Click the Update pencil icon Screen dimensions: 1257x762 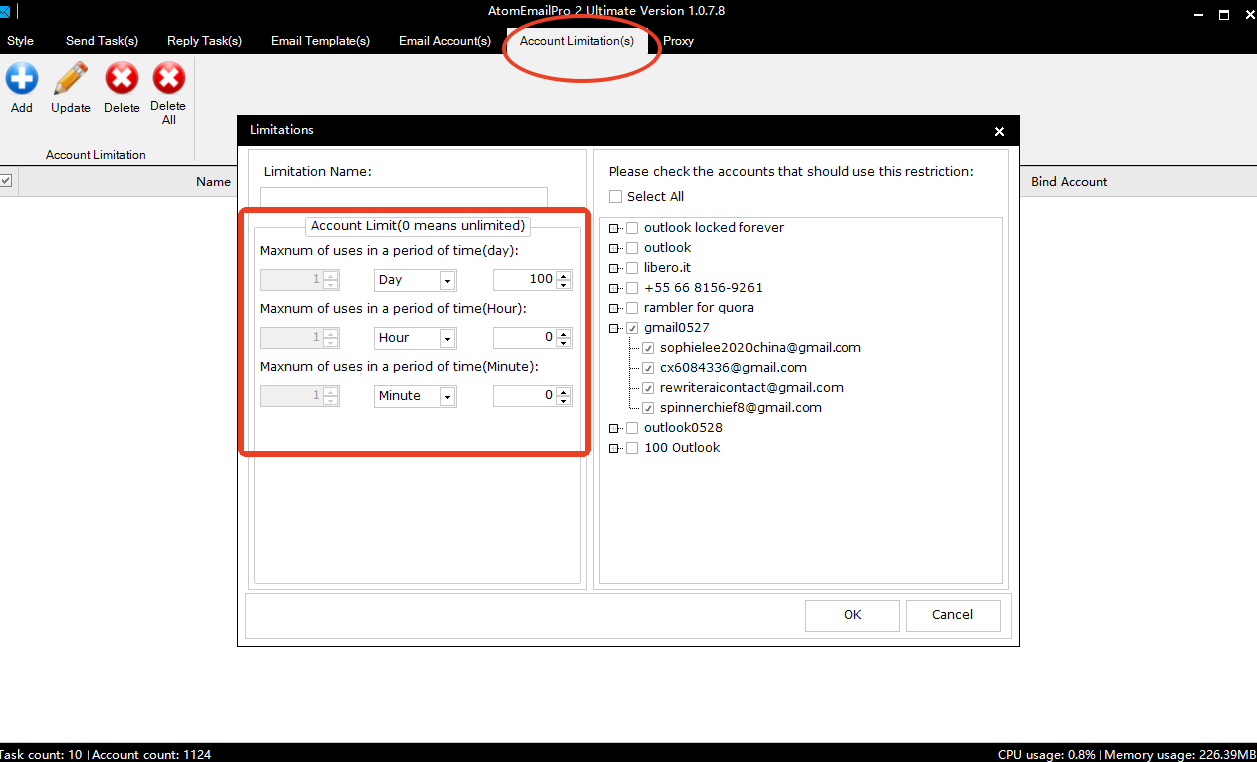click(71, 78)
